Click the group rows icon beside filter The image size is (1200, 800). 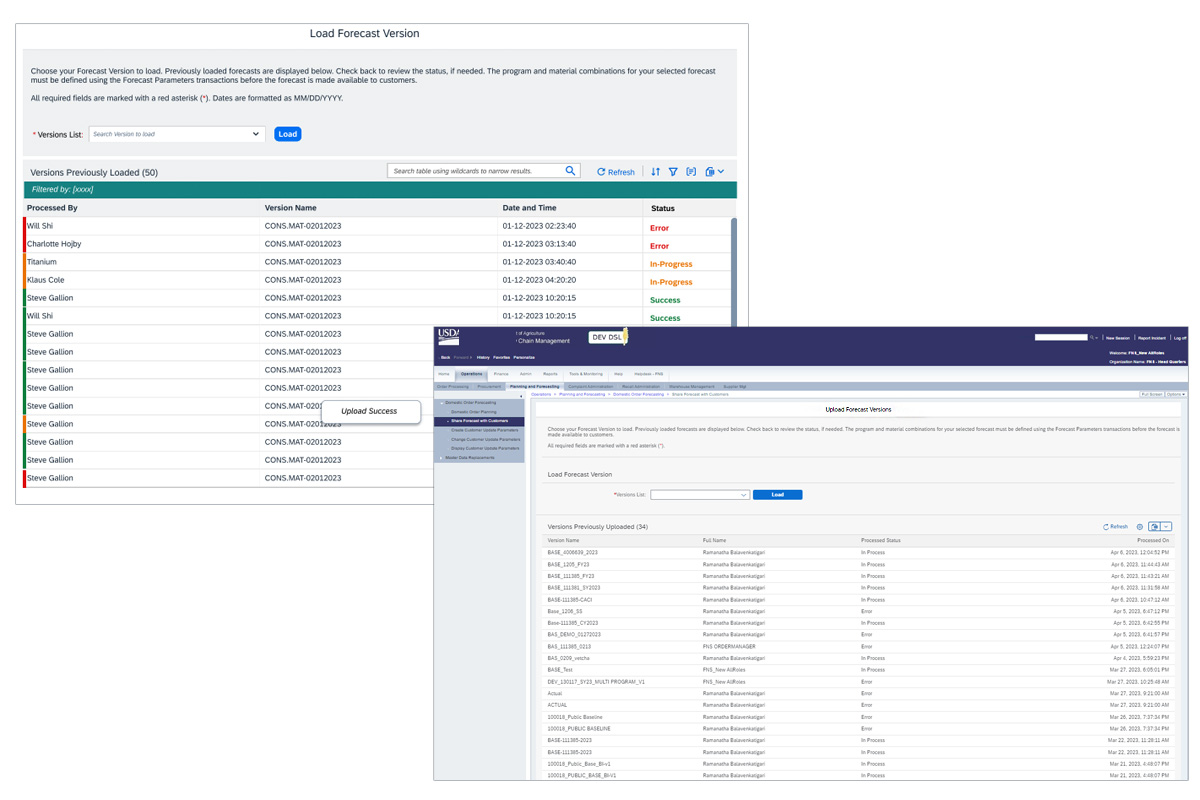coord(691,172)
